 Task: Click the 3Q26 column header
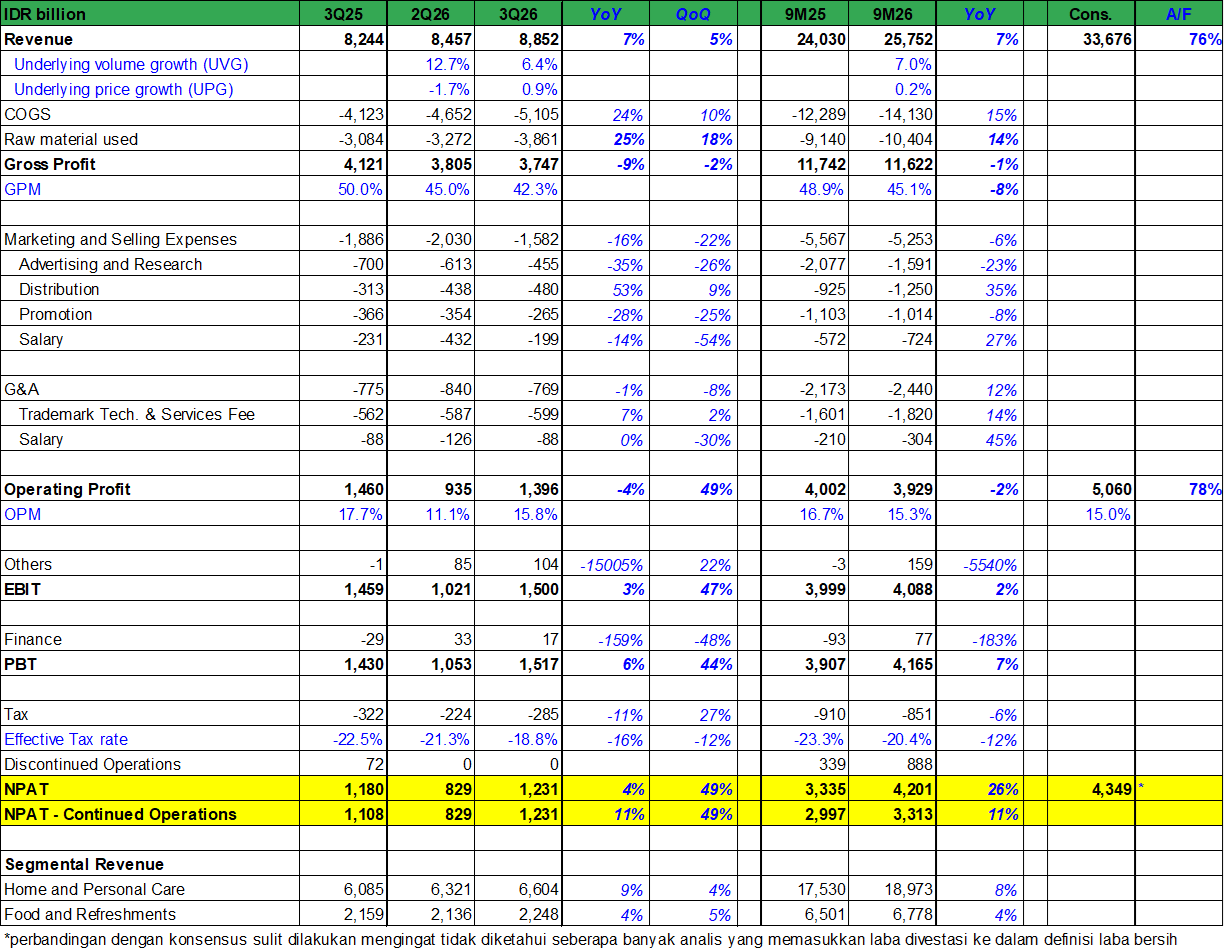click(518, 14)
